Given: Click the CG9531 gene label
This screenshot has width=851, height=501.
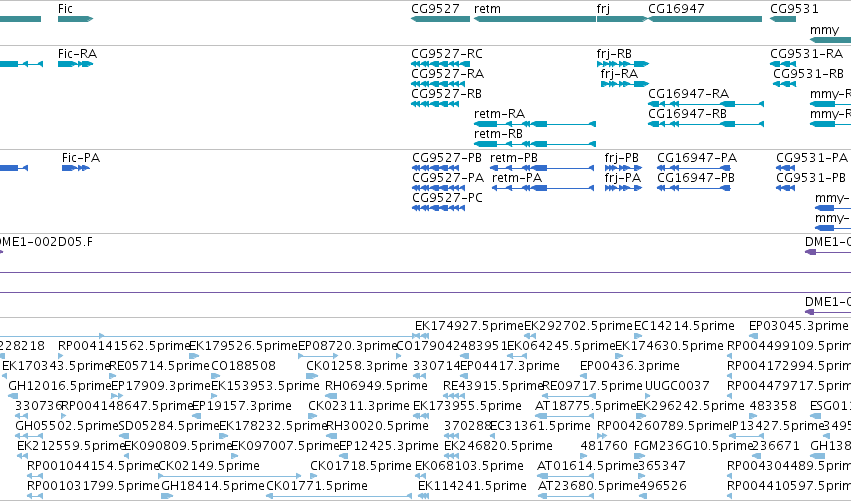Looking at the screenshot, I should (x=794, y=9).
